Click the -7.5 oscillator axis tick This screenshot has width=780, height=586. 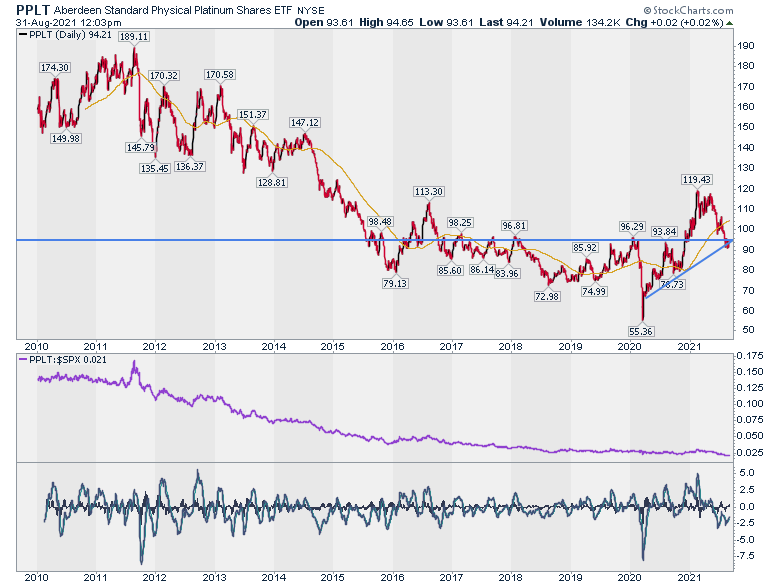coord(746,556)
